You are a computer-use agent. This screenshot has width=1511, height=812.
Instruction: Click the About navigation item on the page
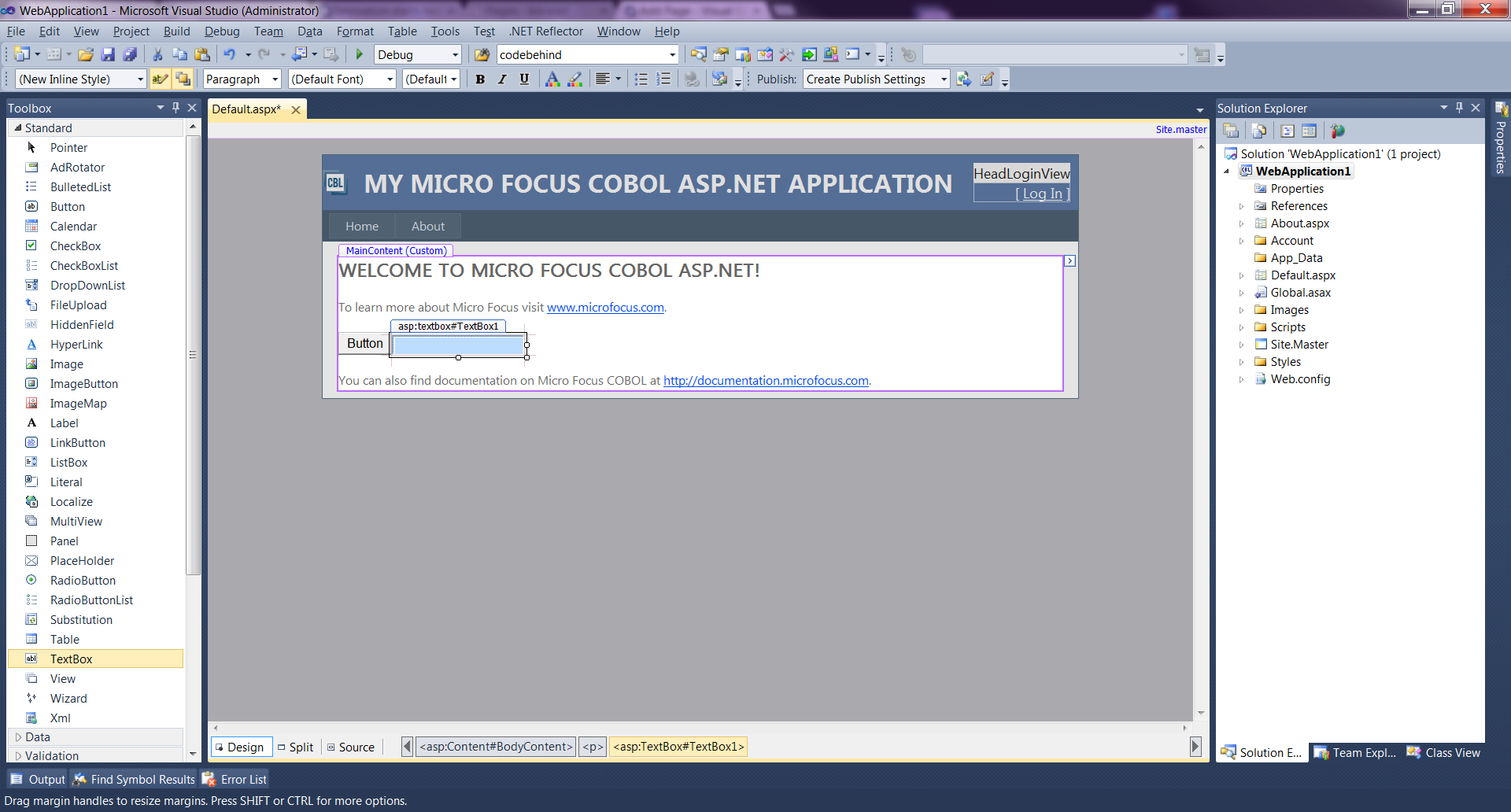[x=428, y=227]
